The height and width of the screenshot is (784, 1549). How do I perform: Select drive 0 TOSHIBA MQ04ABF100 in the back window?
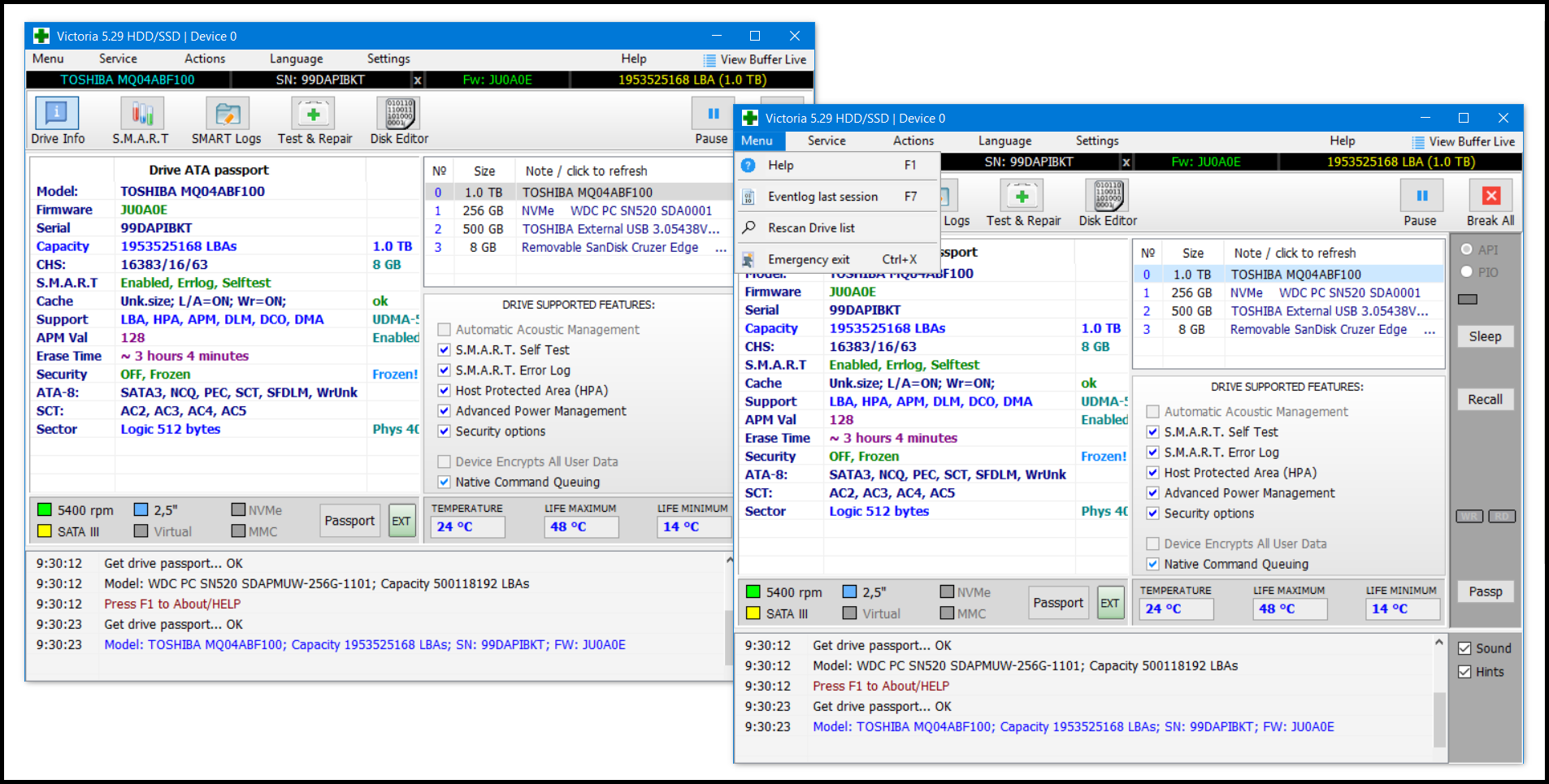pos(579,193)
